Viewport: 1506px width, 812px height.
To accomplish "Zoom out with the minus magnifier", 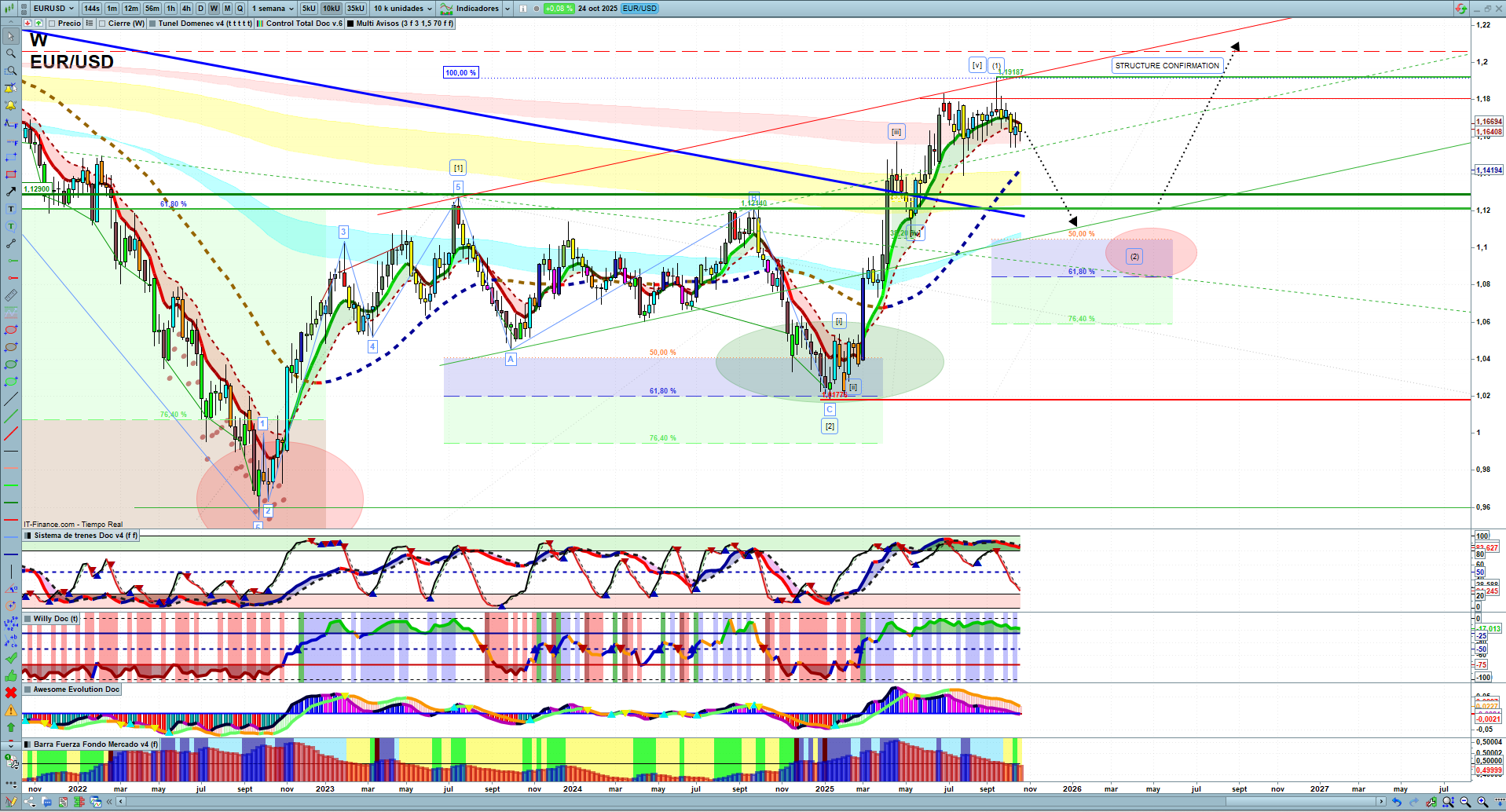I will point(1465,802).
